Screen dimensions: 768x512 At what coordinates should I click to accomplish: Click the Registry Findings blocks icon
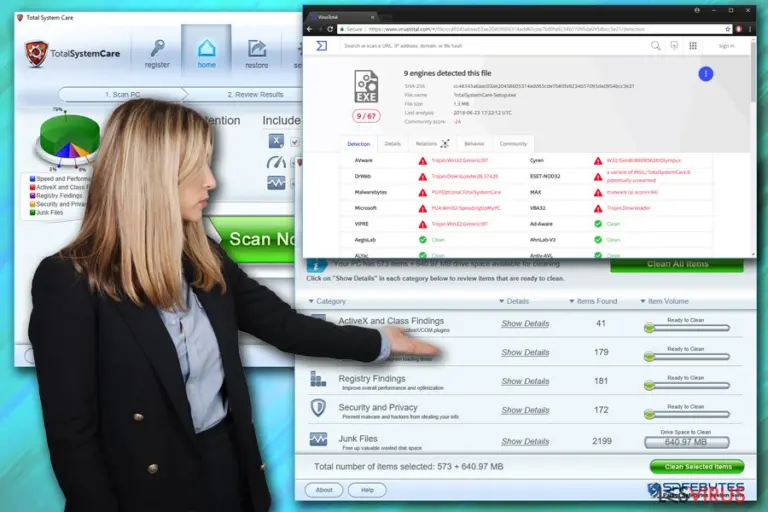click(318, 379)
